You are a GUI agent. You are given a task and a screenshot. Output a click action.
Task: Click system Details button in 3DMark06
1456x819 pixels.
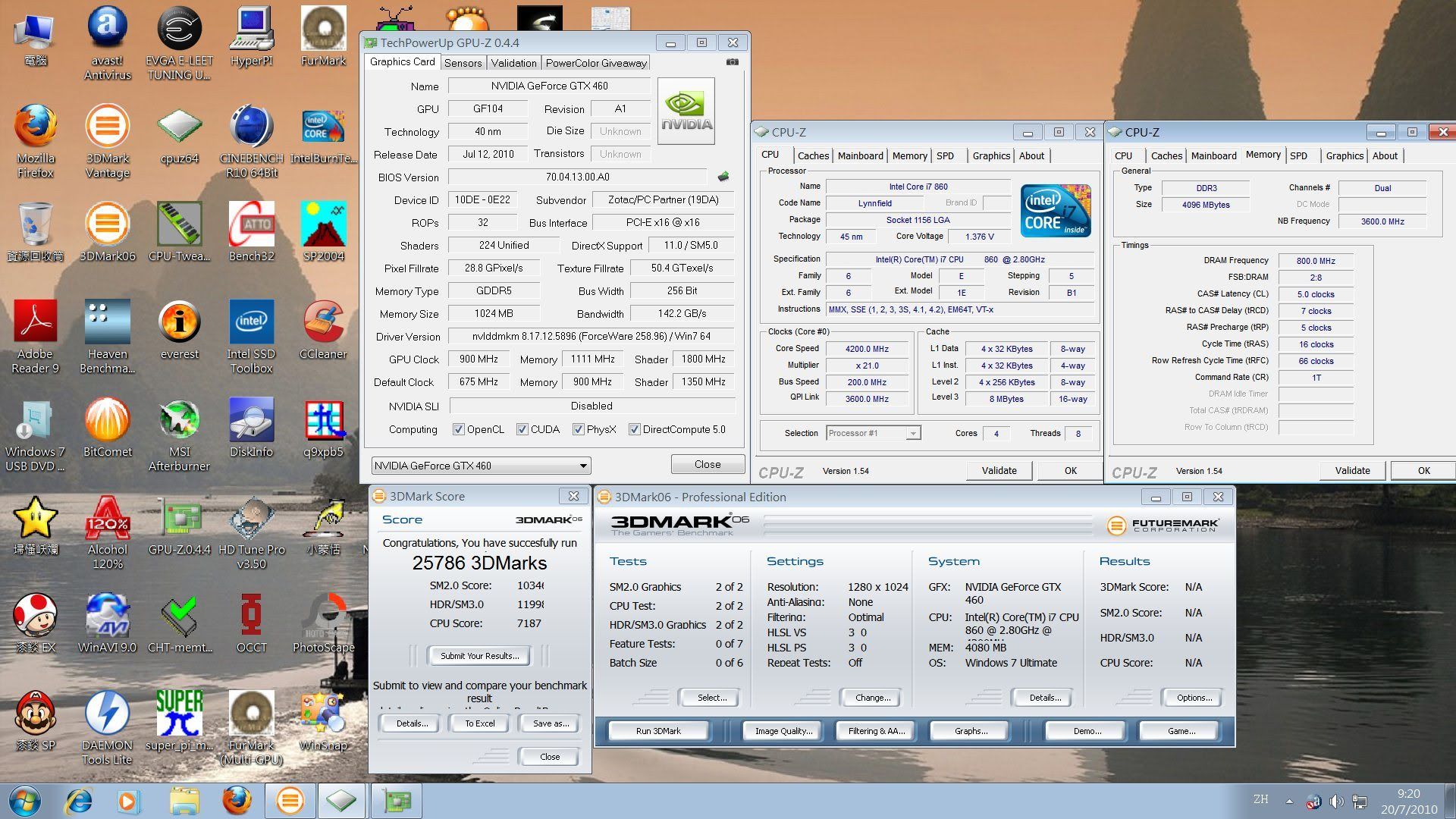click(1045, 698)
